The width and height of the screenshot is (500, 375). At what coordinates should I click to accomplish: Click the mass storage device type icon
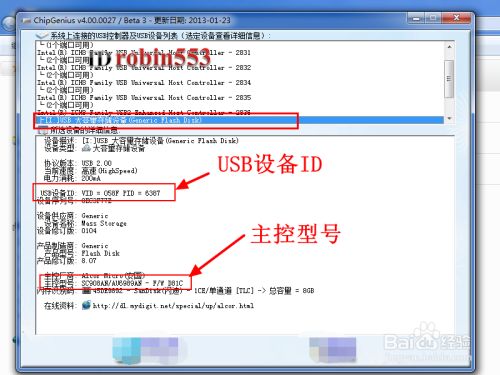86,148
